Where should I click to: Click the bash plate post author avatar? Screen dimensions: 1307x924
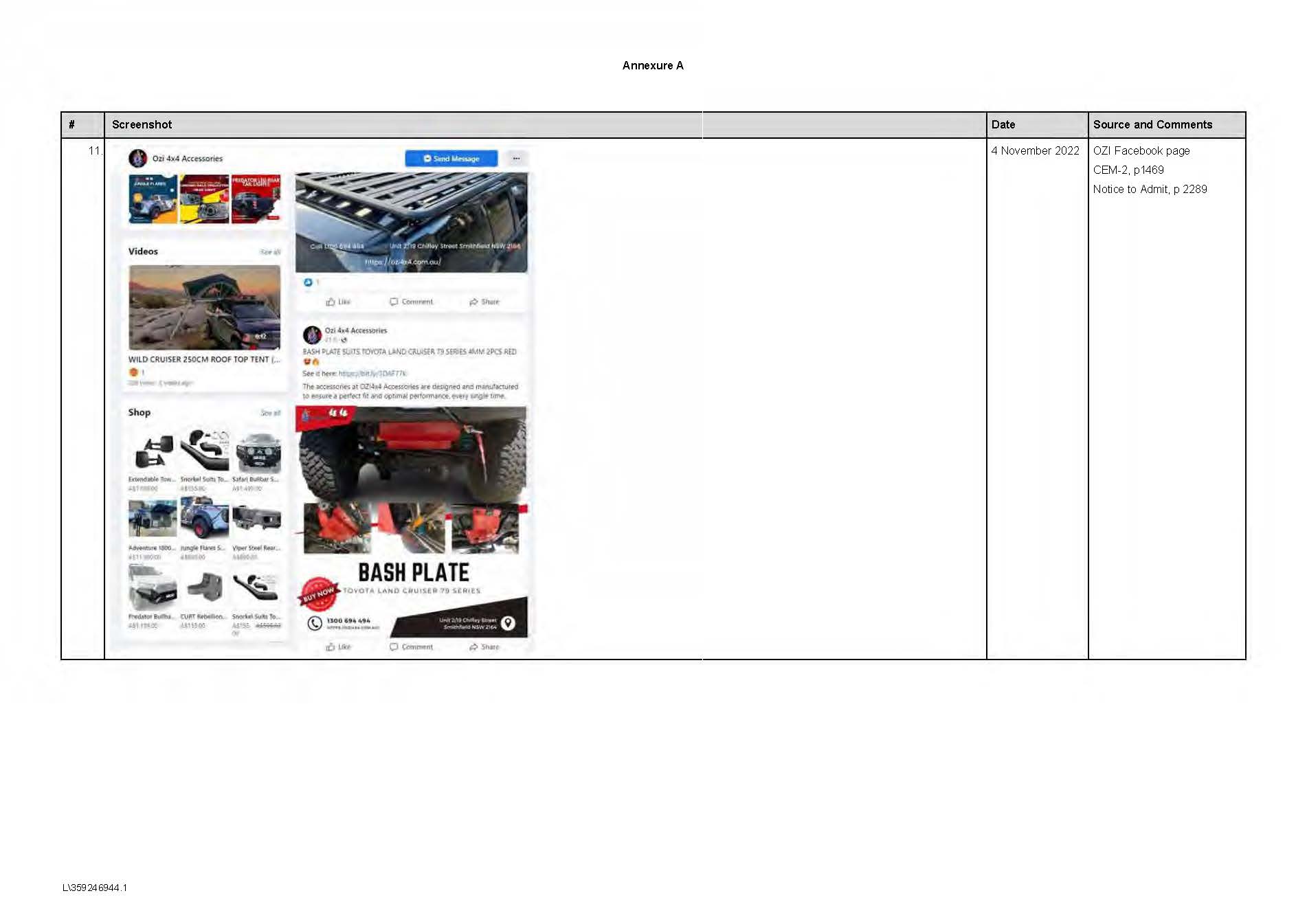tap(312, 335)
